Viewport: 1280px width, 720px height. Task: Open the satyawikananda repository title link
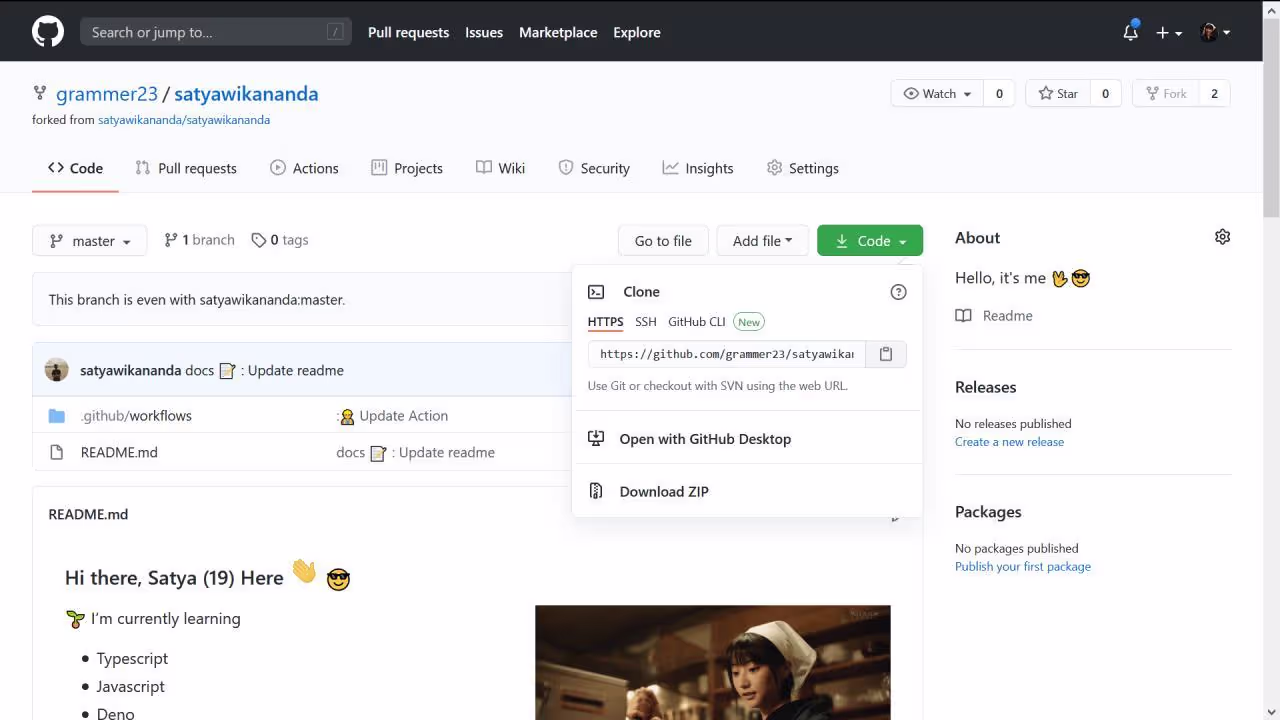coord(246,94)
